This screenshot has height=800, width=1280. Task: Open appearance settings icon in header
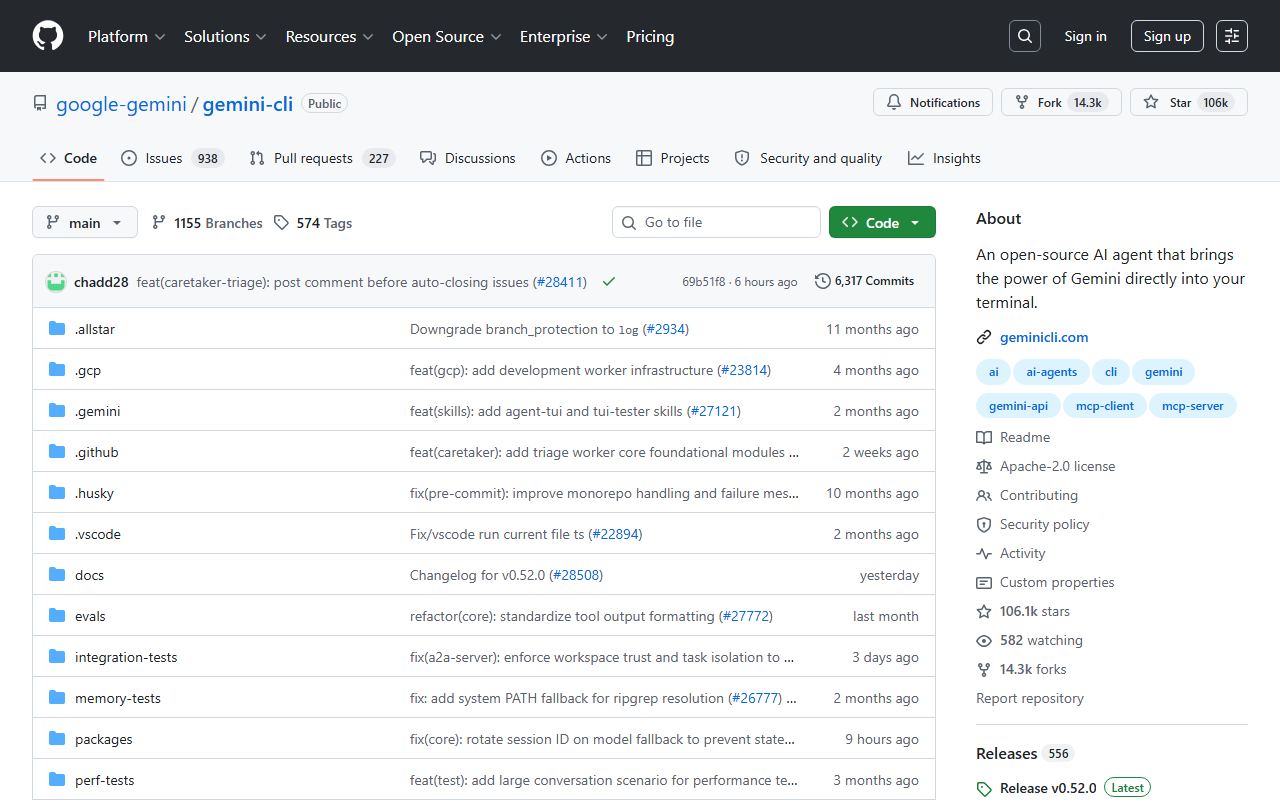1232,36
